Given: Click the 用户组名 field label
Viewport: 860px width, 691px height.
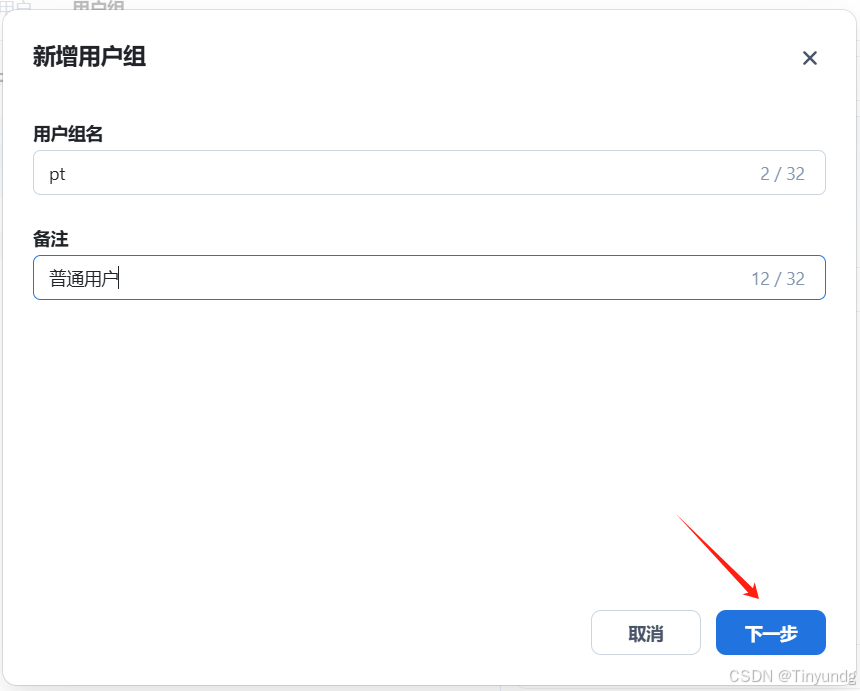Looking at the screenshot, I should 67,134.
